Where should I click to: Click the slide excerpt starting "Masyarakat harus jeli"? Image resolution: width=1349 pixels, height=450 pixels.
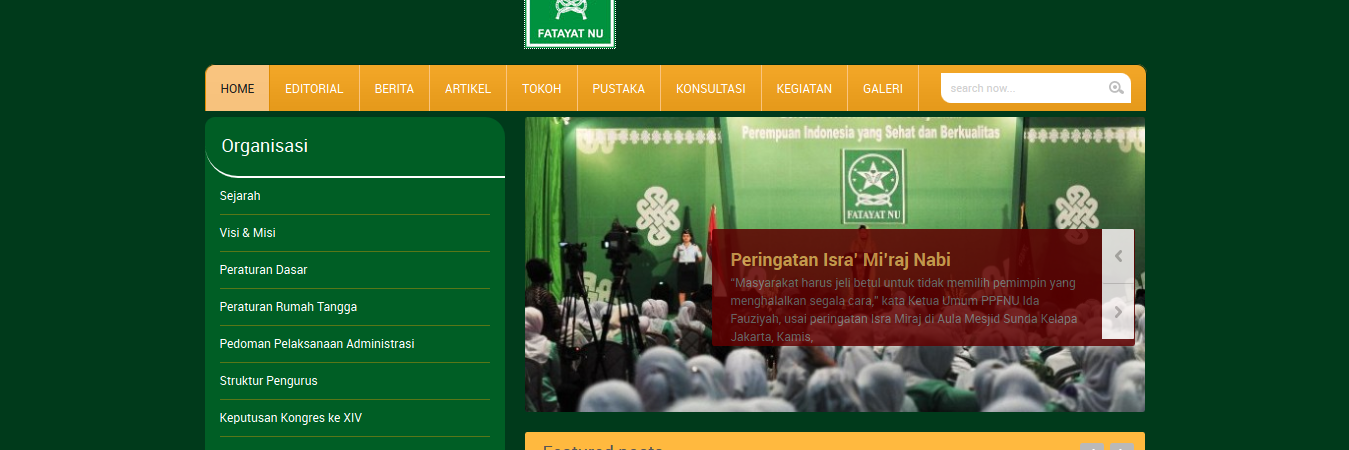coord(904,310)
